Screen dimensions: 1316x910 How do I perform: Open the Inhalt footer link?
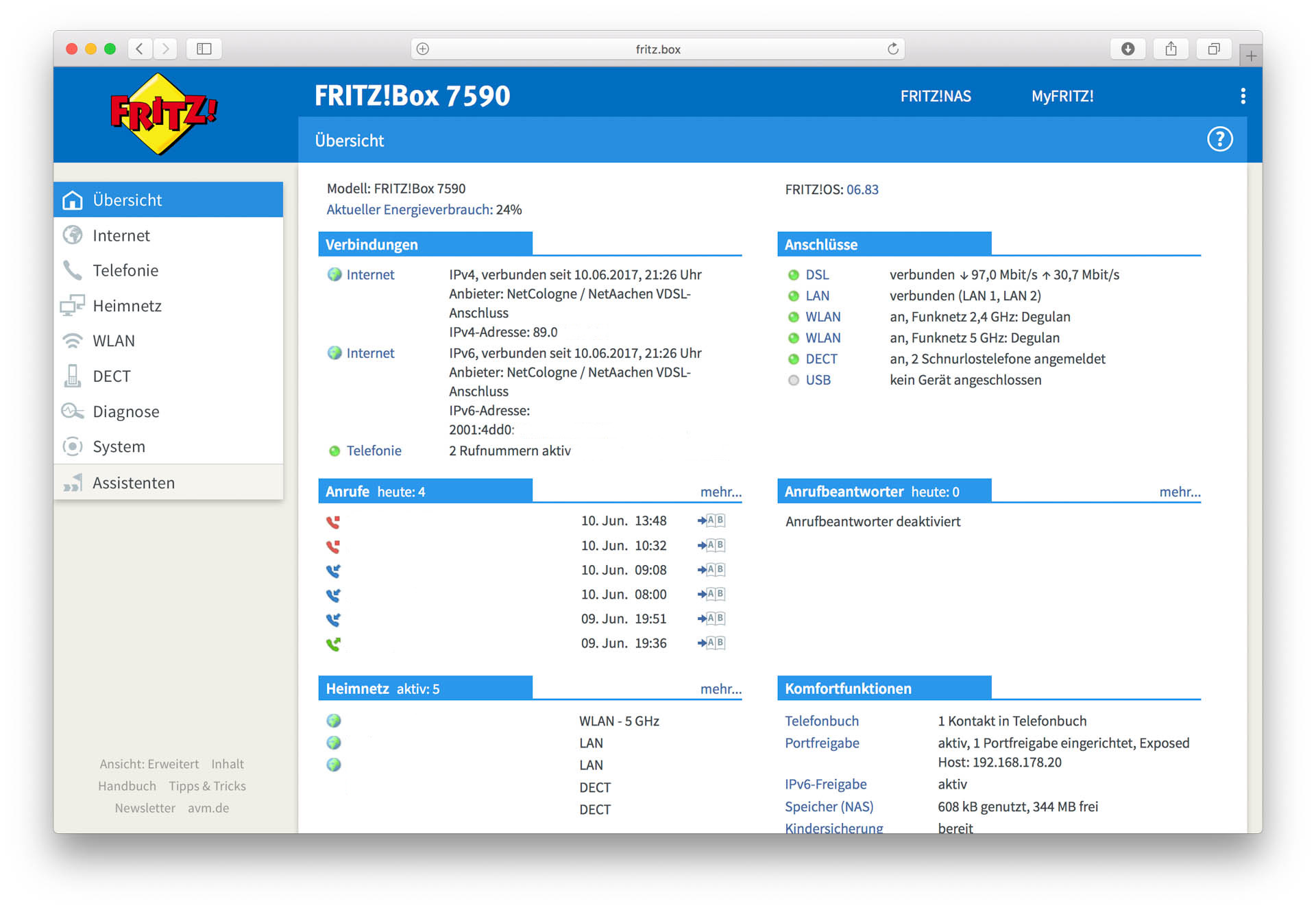pos(227,764)
